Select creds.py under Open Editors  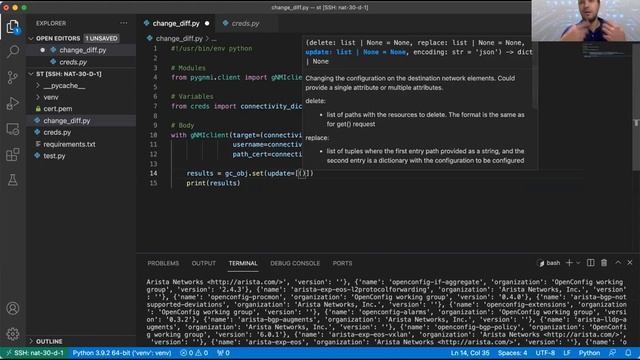click(73, 62)
